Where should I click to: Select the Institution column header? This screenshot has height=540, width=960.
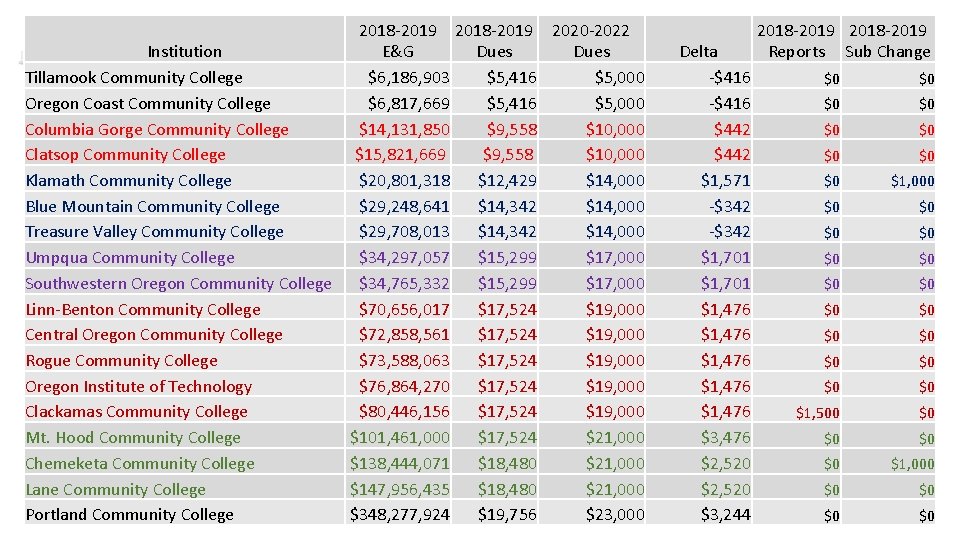tap(184, 51)
